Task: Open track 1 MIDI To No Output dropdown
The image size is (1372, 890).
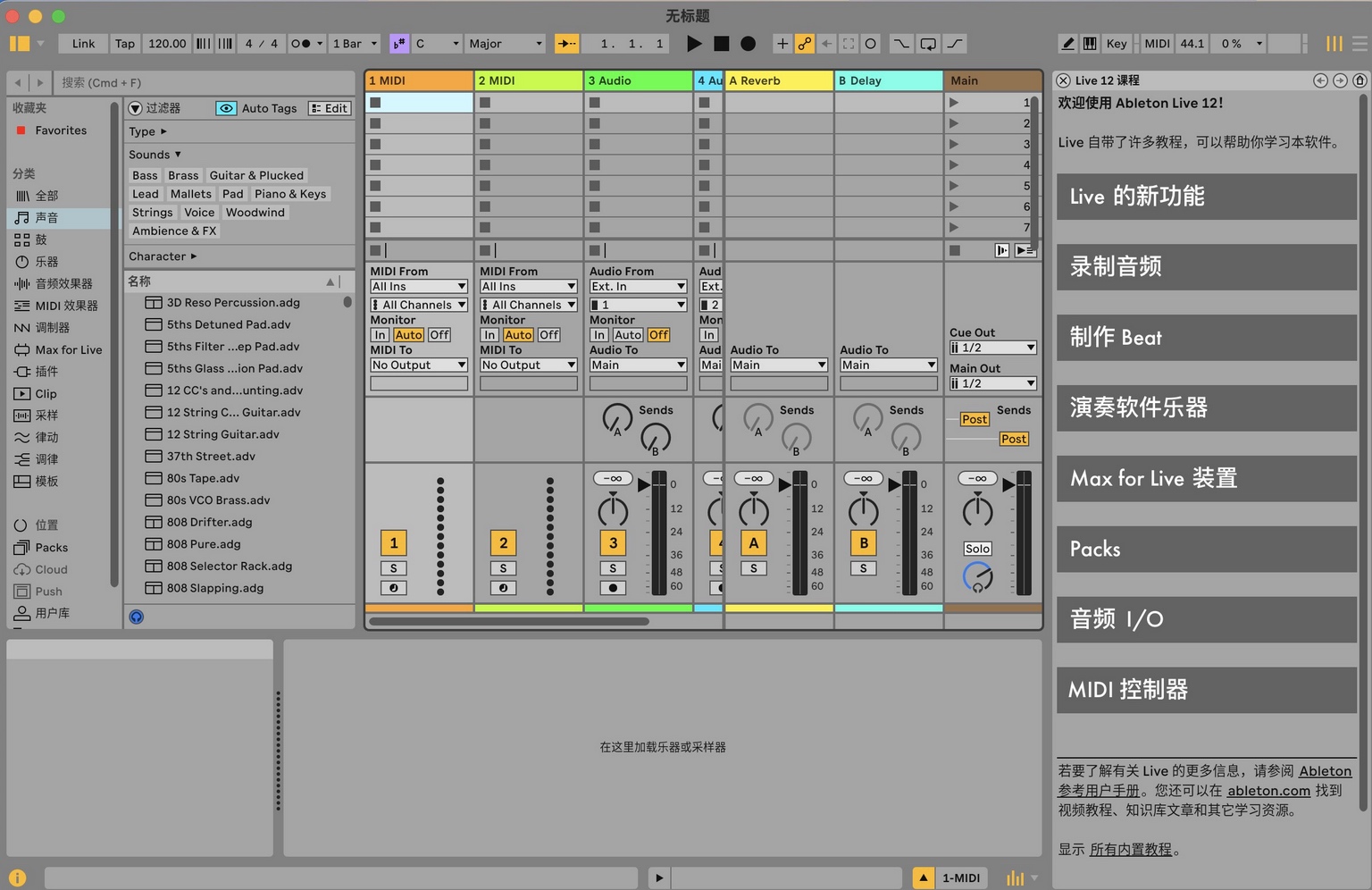Action: (x=419, y=365)
